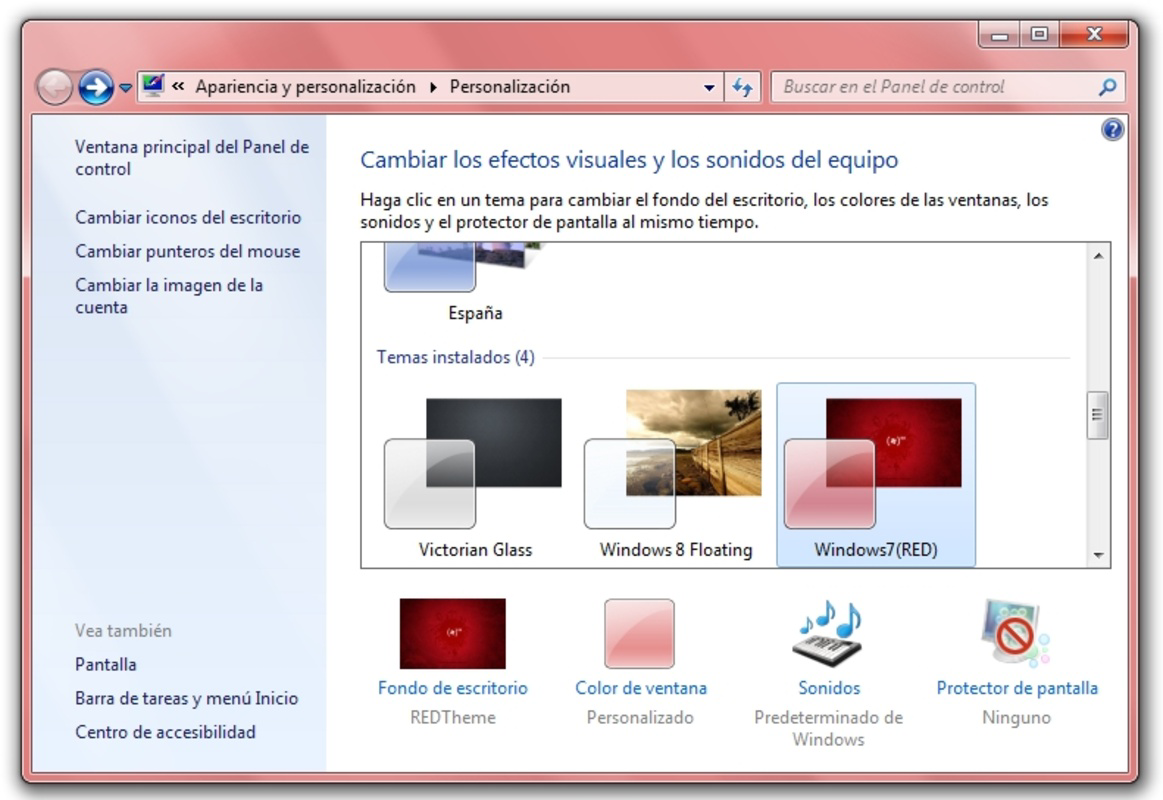Open 'Cambiar punteros del mouse'
Viewport: 1163px width, 800px height.
(188, 251)
